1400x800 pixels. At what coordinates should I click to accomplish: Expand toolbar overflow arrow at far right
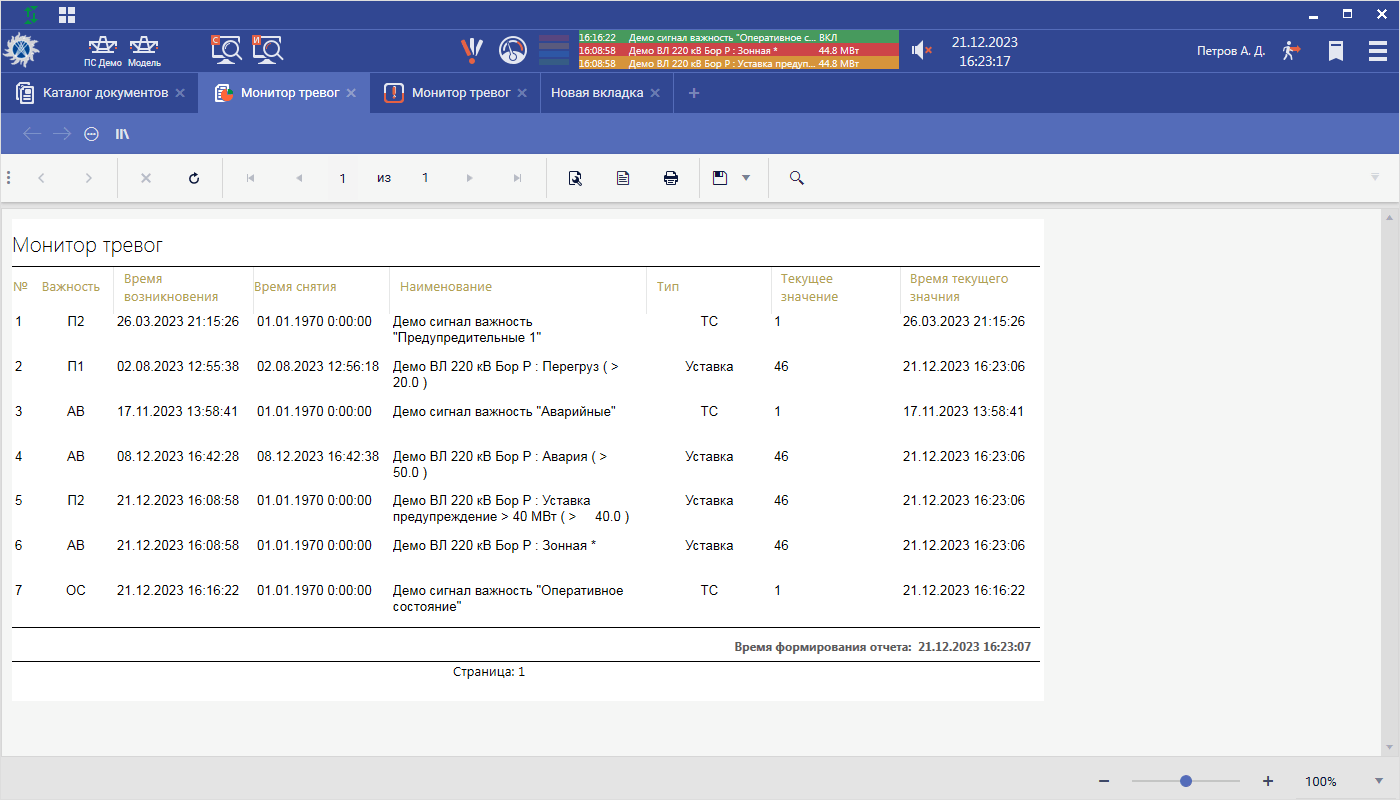1375,178
